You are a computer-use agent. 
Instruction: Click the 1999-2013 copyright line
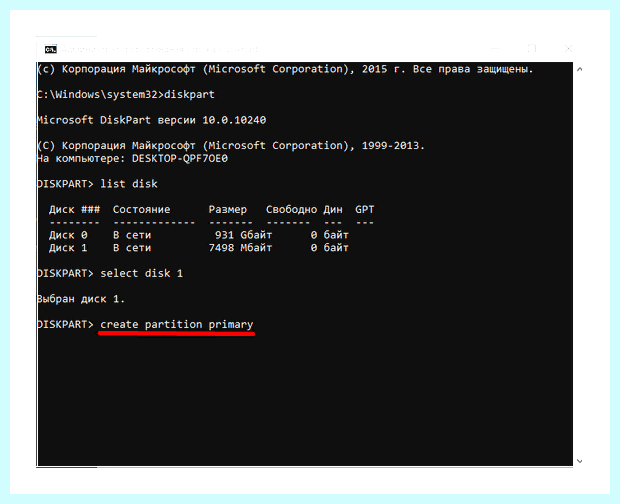(231, 146)
